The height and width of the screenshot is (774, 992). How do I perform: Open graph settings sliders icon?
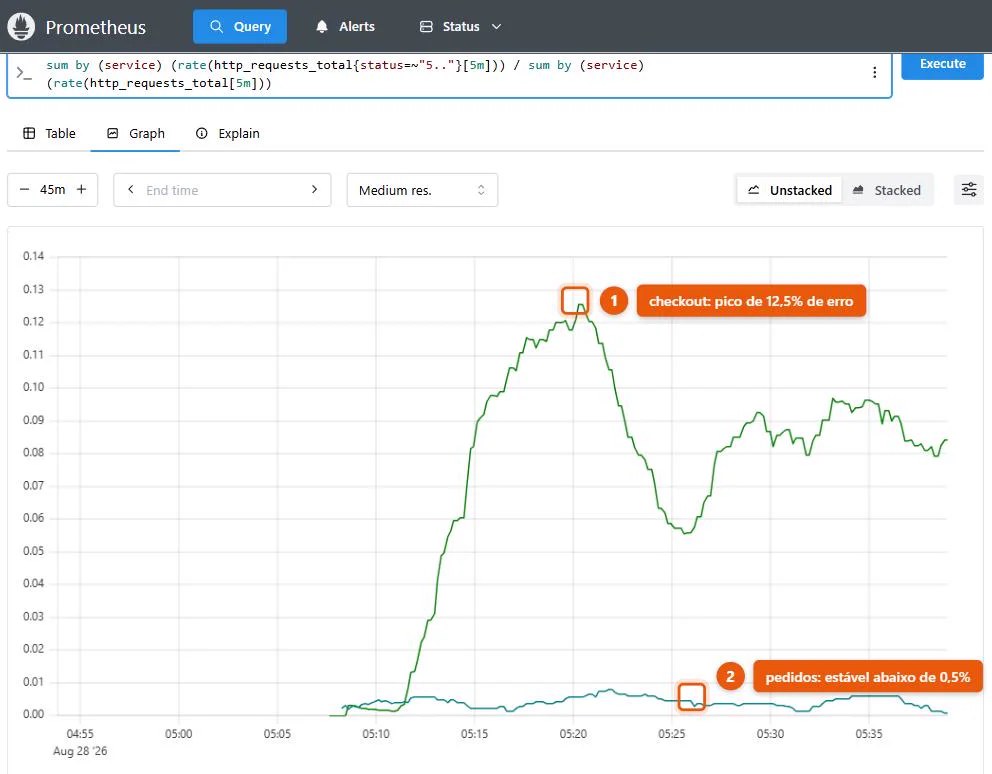pyautogui.click(x=969, y=189)
